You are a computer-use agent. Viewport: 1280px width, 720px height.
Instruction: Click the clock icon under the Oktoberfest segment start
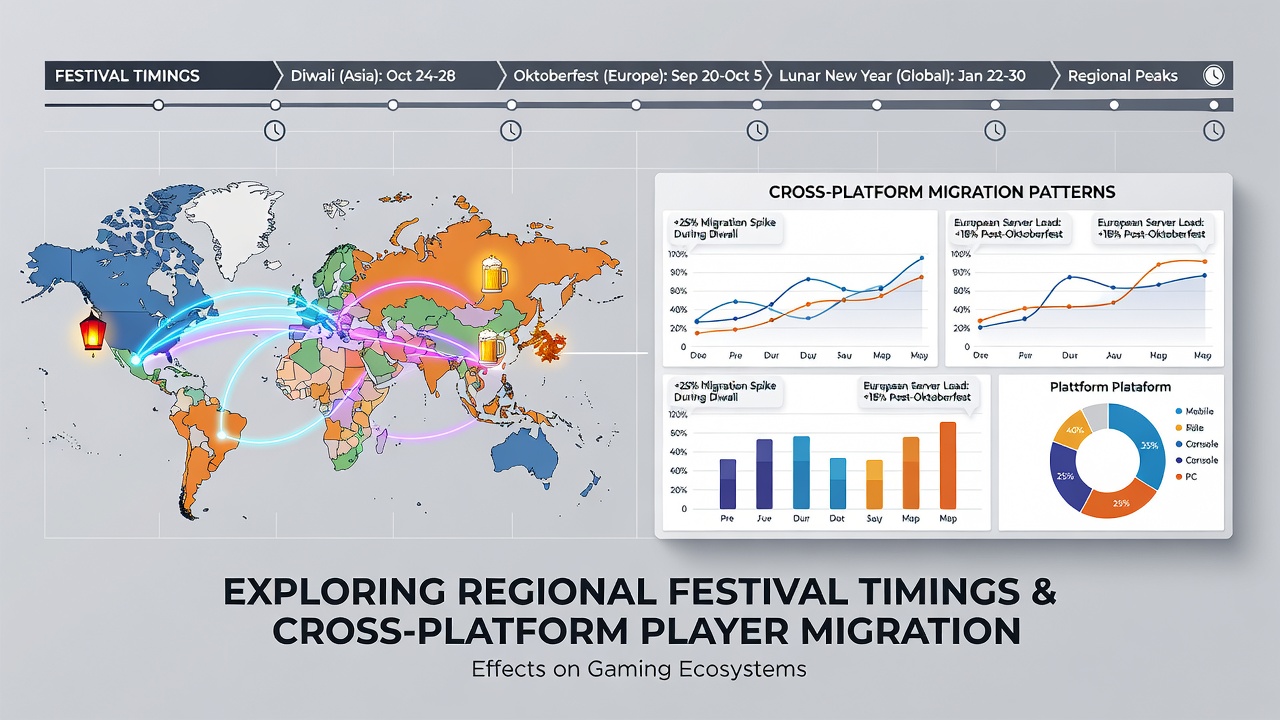[x=510, y=130]
